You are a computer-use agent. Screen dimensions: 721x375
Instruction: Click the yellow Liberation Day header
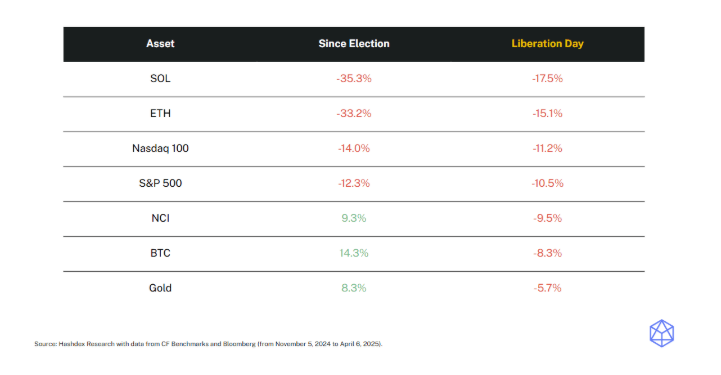(x=547, y=44)
